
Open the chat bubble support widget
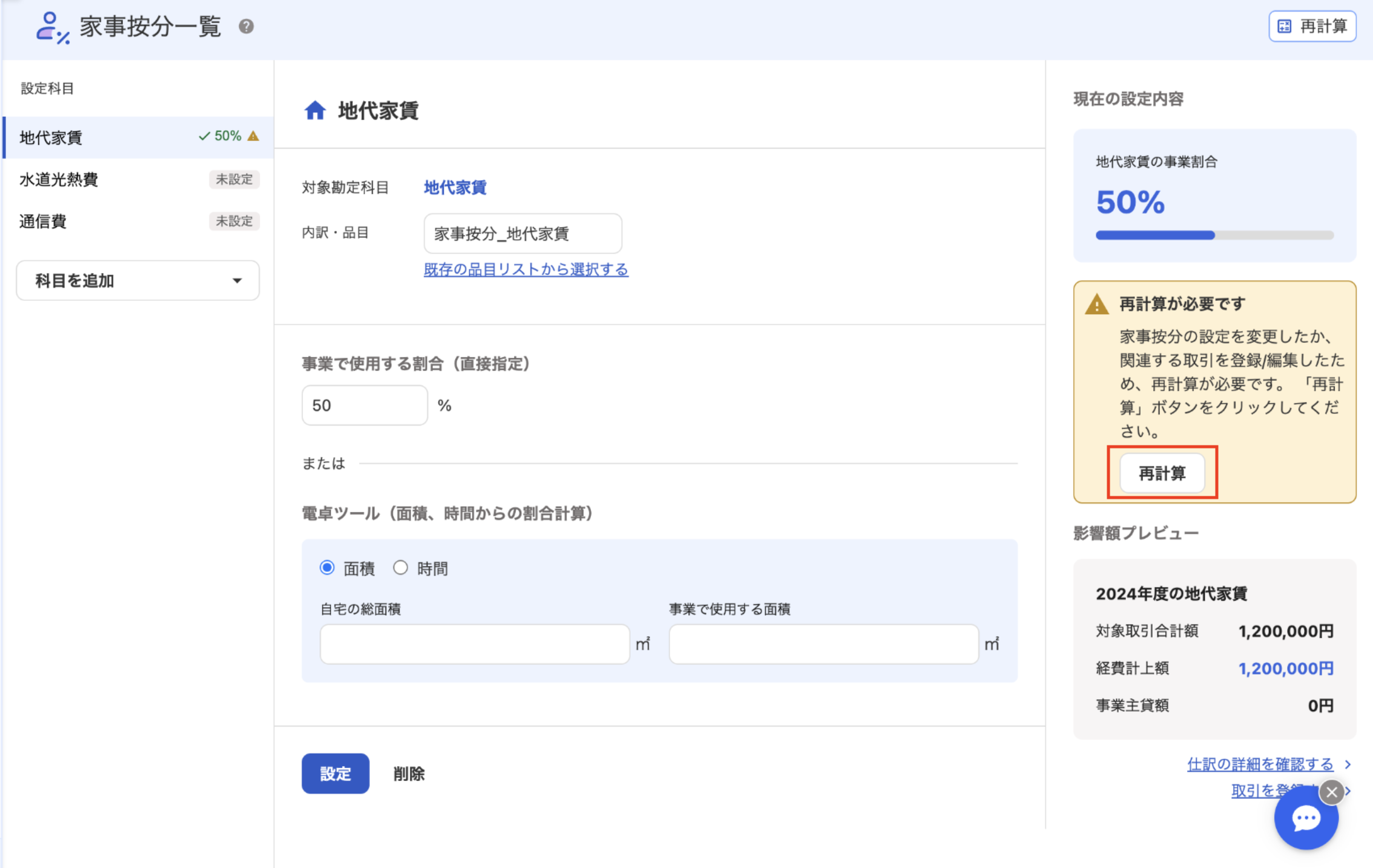pyautogui.click(x=1306, y=818)
